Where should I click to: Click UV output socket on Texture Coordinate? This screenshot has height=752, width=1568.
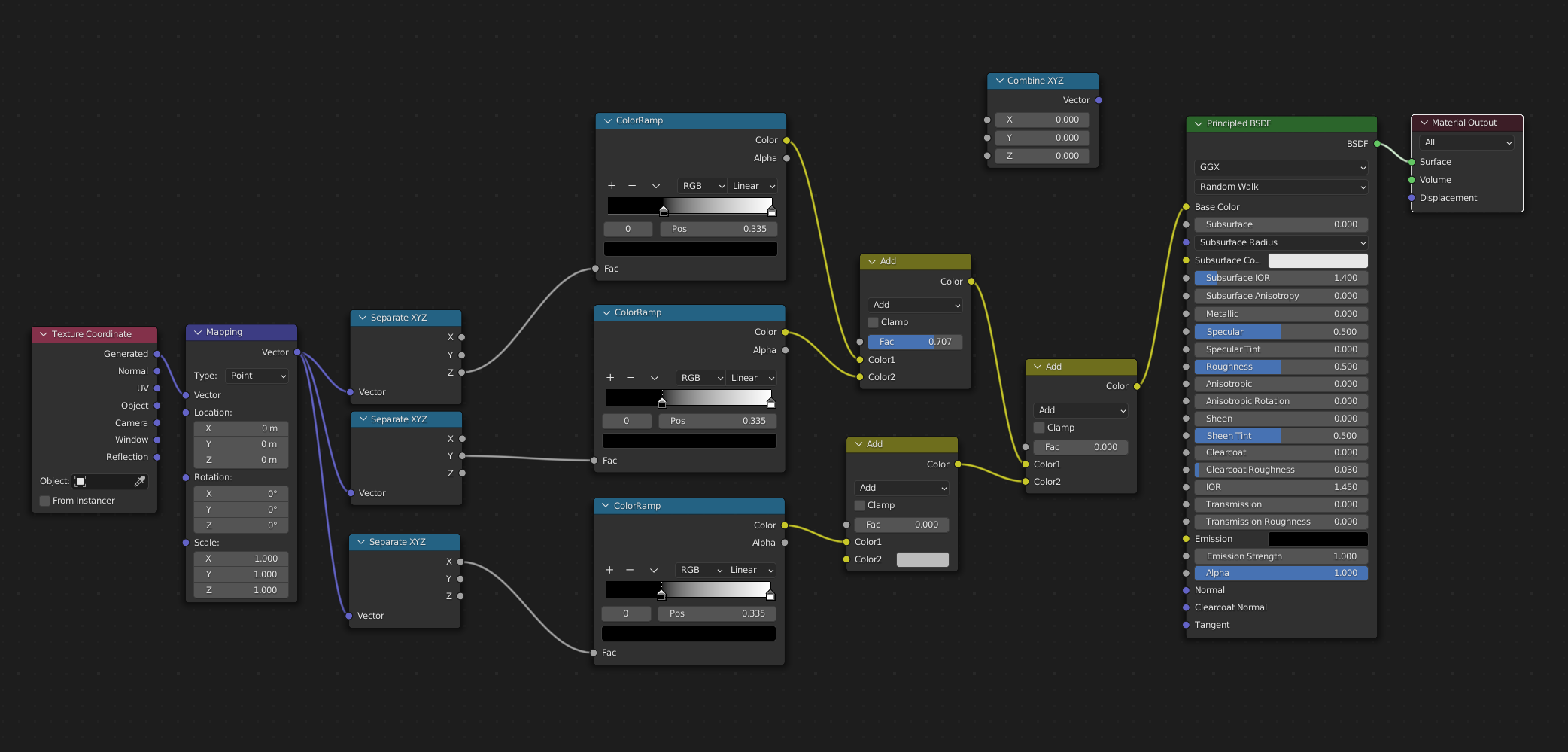(x=156, y=388)
